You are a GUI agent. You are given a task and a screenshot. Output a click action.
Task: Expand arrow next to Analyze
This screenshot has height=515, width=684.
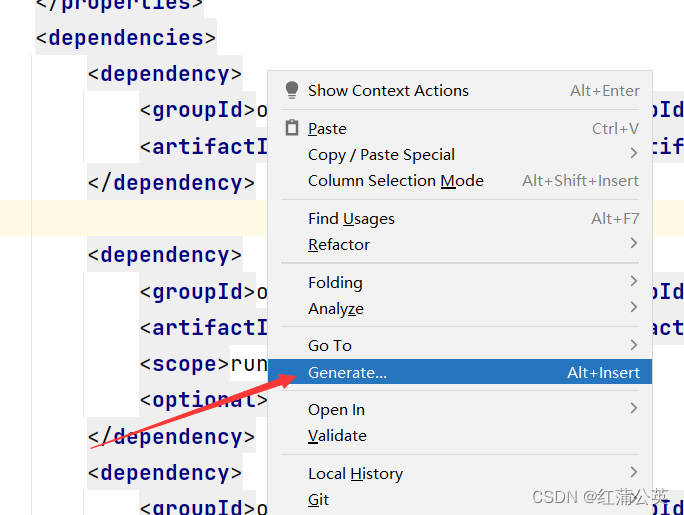click(x=634, y=307)
